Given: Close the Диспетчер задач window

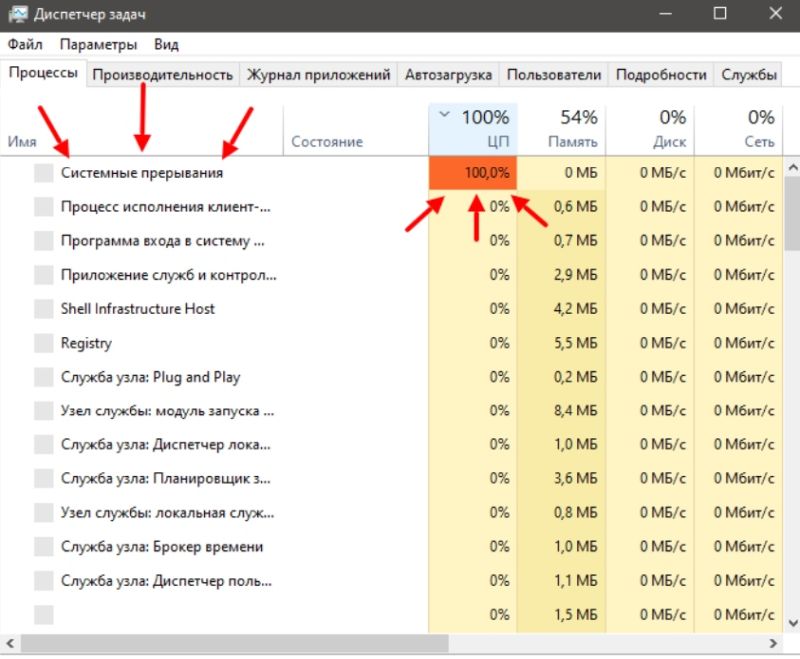Looking at the screenshot, I should [776, 14].
